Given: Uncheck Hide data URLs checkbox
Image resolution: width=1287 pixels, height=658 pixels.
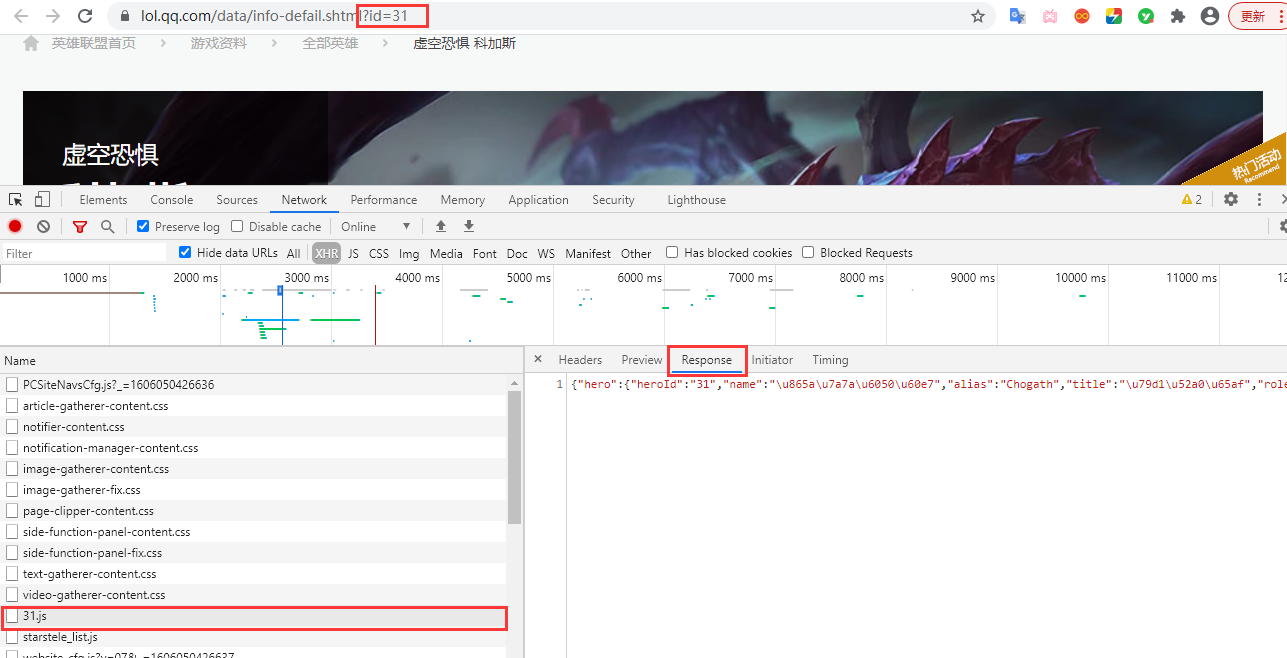Looking at the screenshot, I should tap(185, 252).
